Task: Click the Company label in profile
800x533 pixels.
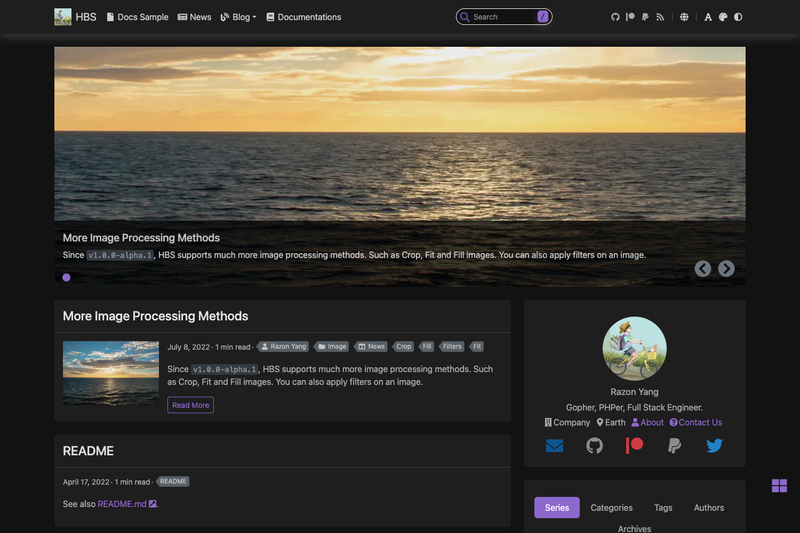Action: pos(567,422)
